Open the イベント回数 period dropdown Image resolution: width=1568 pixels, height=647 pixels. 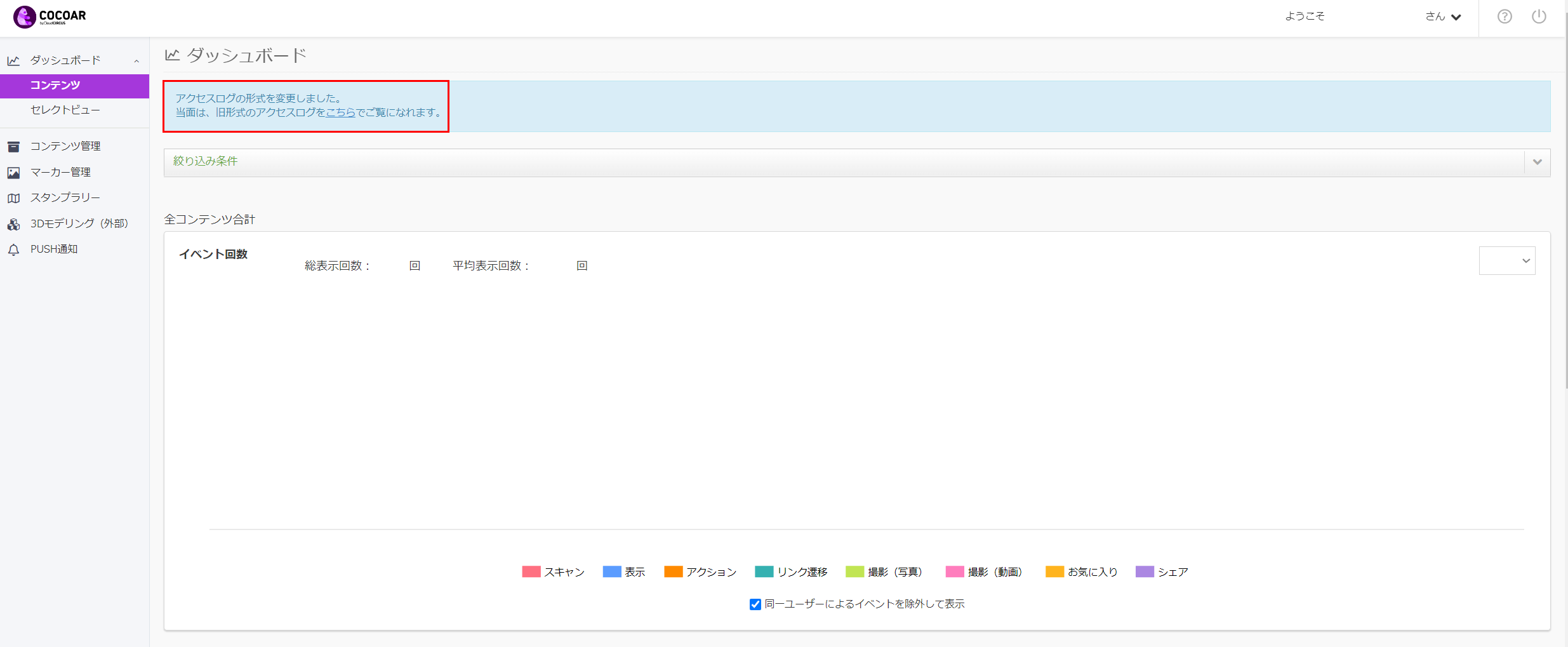tap(1507, 261)
